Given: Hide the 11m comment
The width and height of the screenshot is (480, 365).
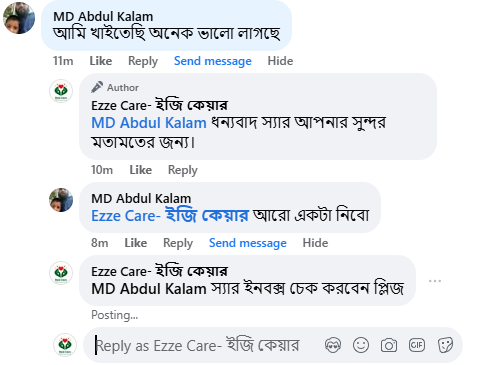Looking at the screenshot, I should (x=280, y=61).
